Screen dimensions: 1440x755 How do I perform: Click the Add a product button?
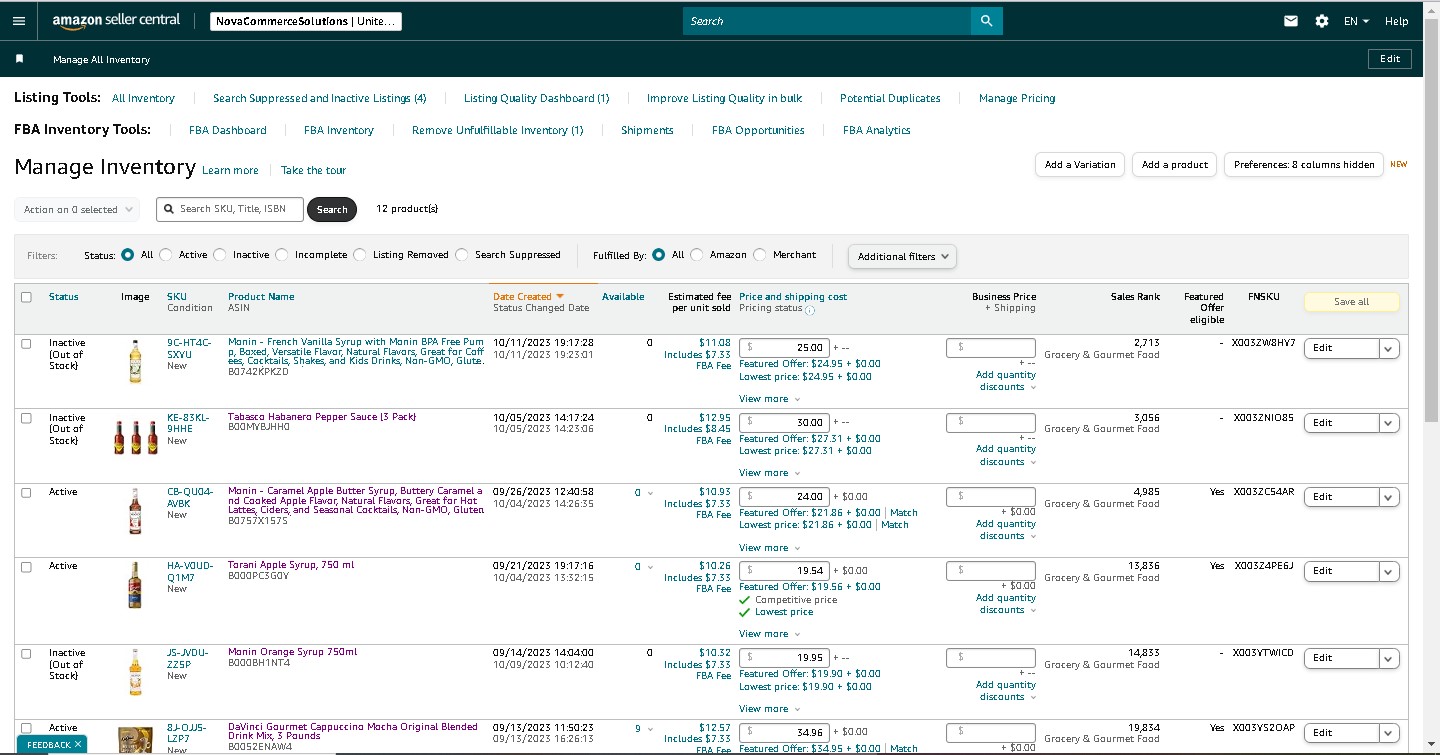pyautogui.click(x=1175, y=165)
